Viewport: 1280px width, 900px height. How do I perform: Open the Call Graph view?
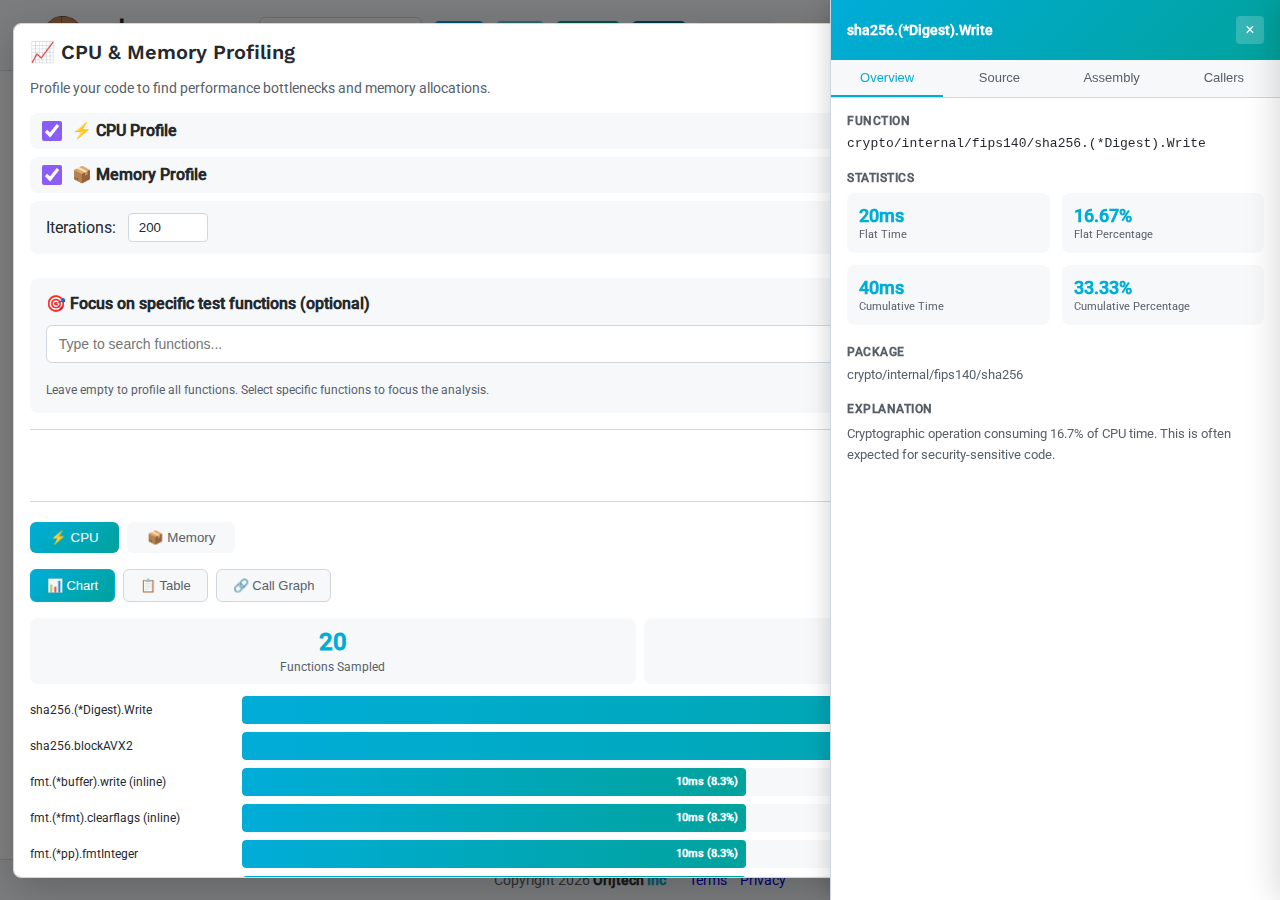pos(273,585)
